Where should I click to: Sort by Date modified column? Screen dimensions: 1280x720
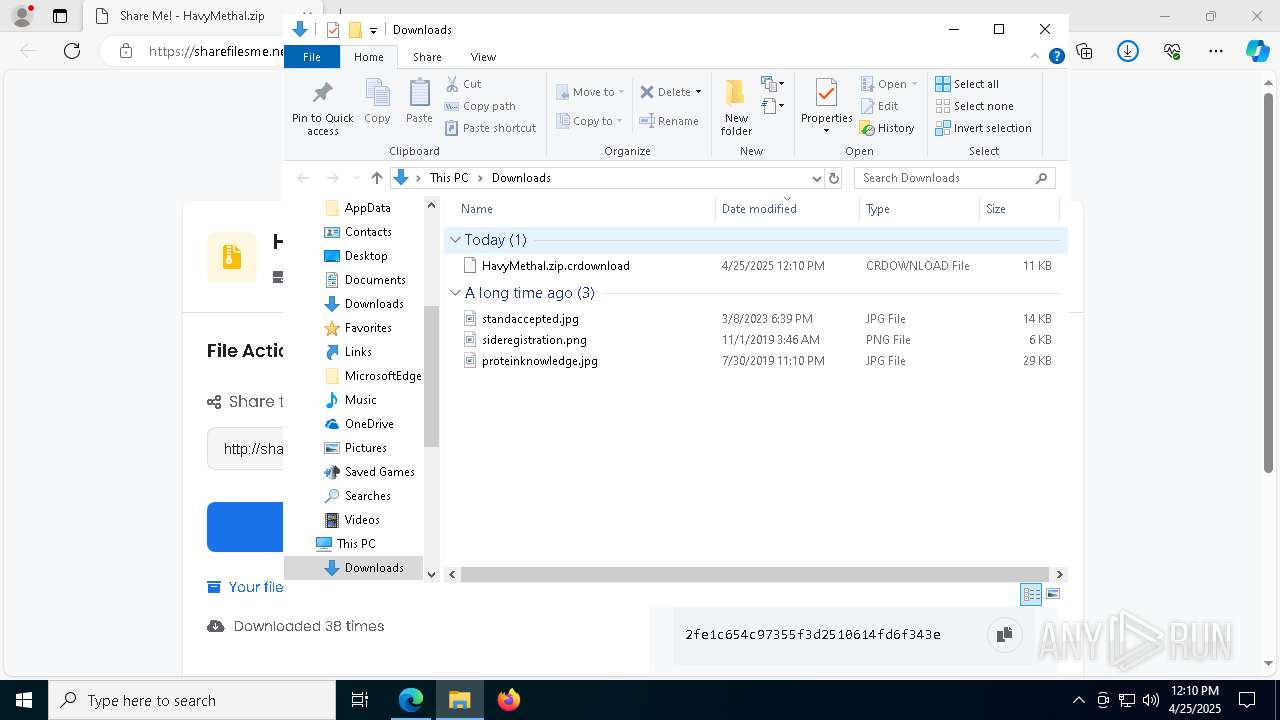coord(787,209)
